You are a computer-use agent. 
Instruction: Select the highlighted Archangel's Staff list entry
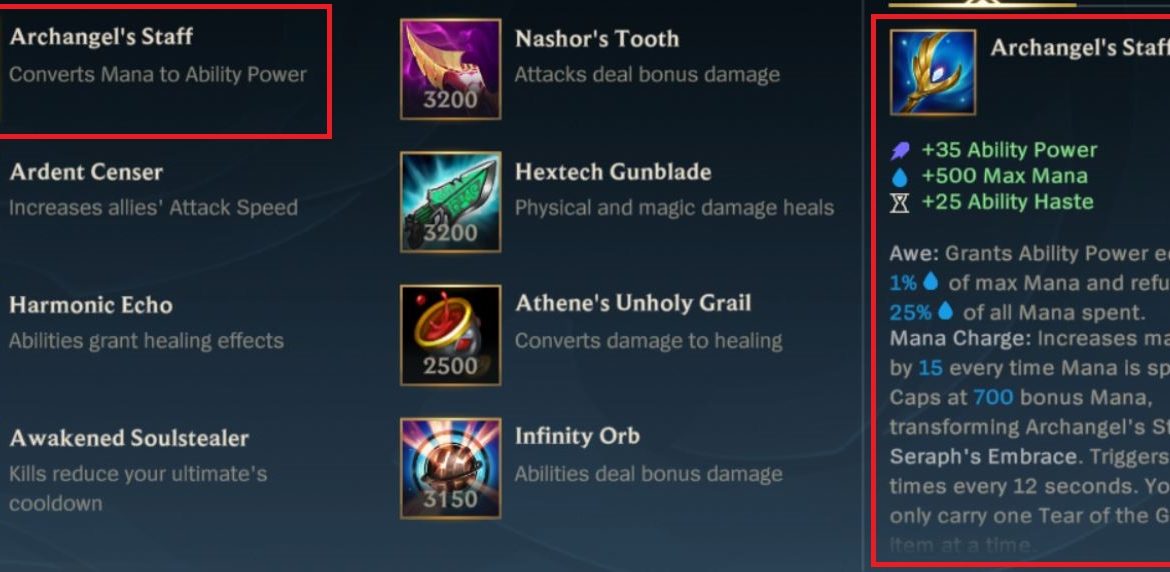[163, 71]
